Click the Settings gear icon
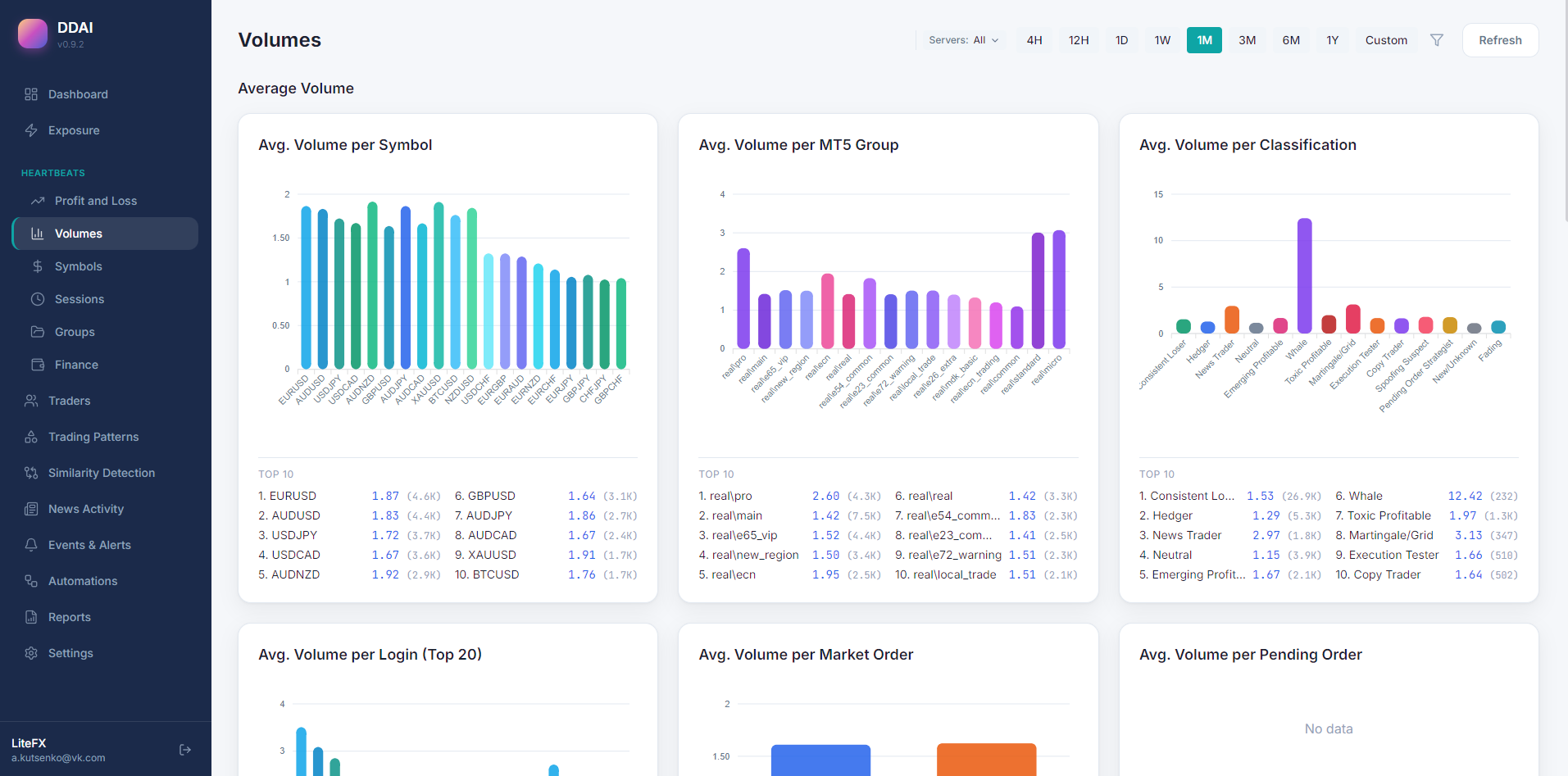 (x=31, y=653)
